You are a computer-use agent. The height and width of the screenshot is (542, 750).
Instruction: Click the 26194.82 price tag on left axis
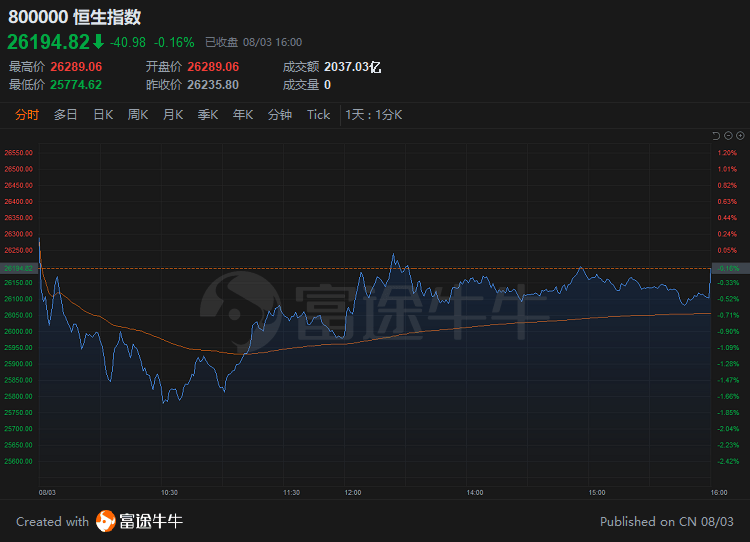pos(19,268)
